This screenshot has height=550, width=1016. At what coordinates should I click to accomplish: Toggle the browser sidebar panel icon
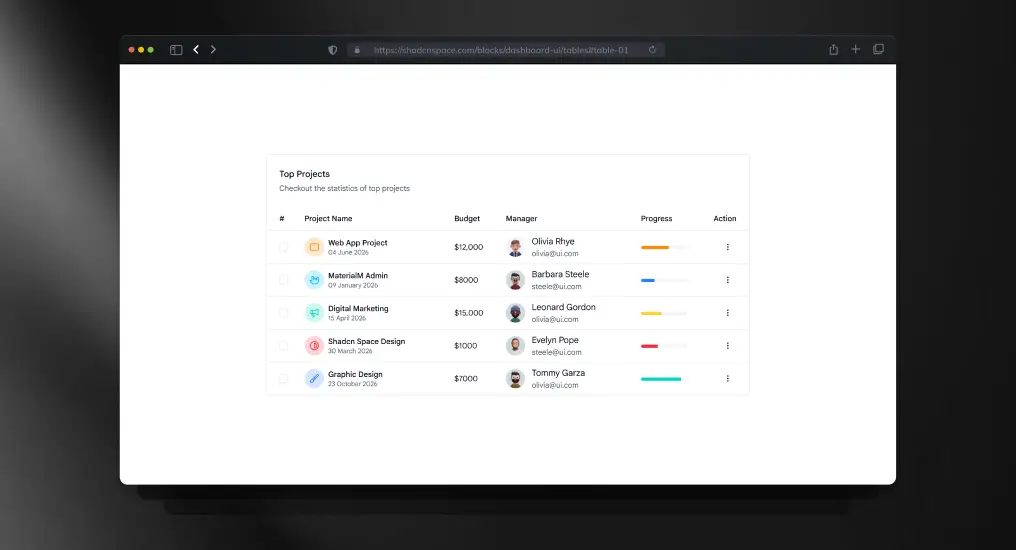[176, 49]
